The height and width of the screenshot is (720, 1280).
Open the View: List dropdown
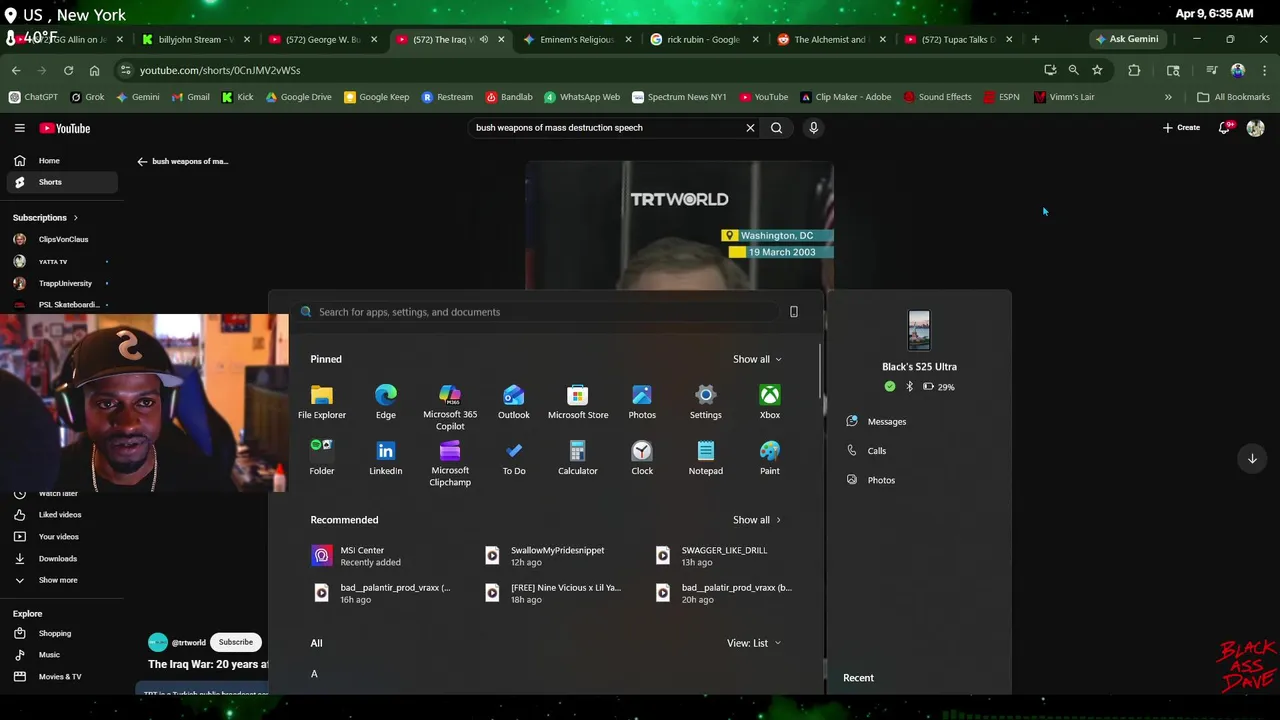(753, 643)
